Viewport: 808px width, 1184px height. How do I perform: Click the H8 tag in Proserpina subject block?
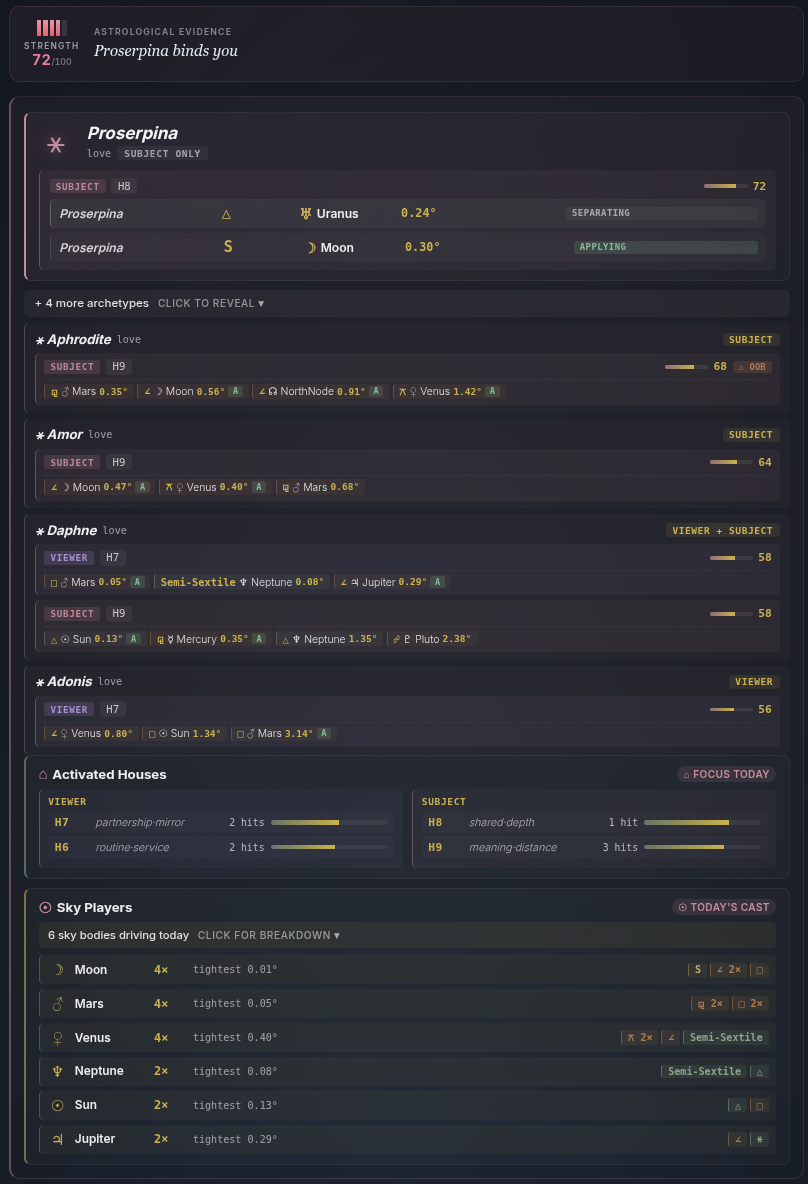pyautogui.click(x=124, y=186)
